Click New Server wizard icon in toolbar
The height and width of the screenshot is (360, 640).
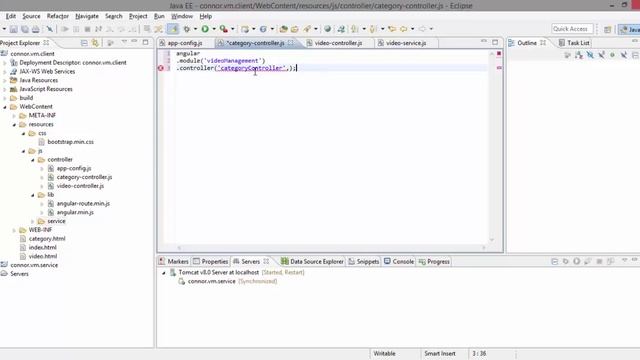pos(244,29)
